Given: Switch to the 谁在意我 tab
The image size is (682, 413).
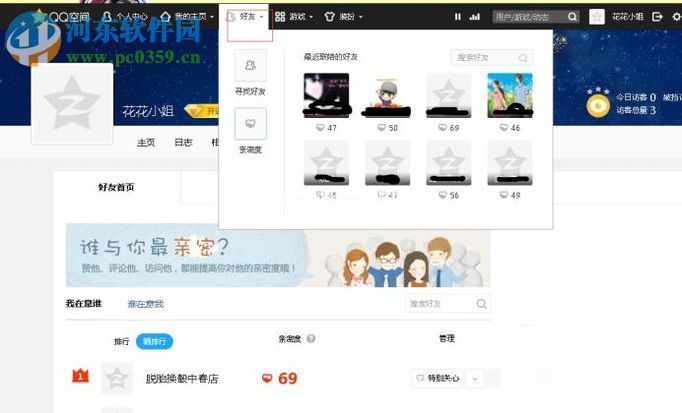Looking at the screenshot, I should (146, 304).
